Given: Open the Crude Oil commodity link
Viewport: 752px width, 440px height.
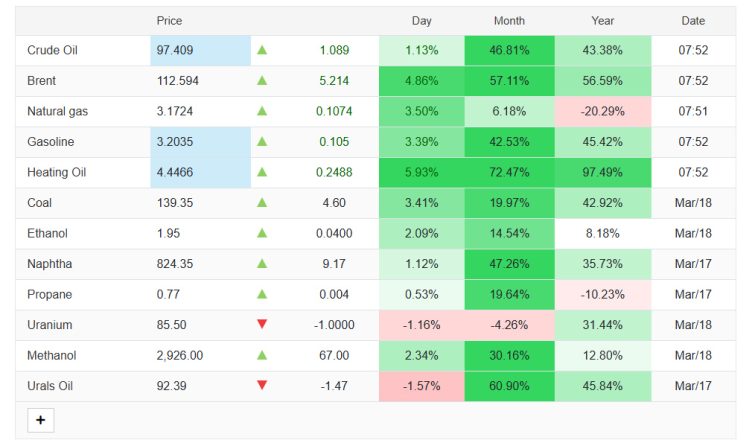Looking at the screenshot, I should [x=54, y=51].
